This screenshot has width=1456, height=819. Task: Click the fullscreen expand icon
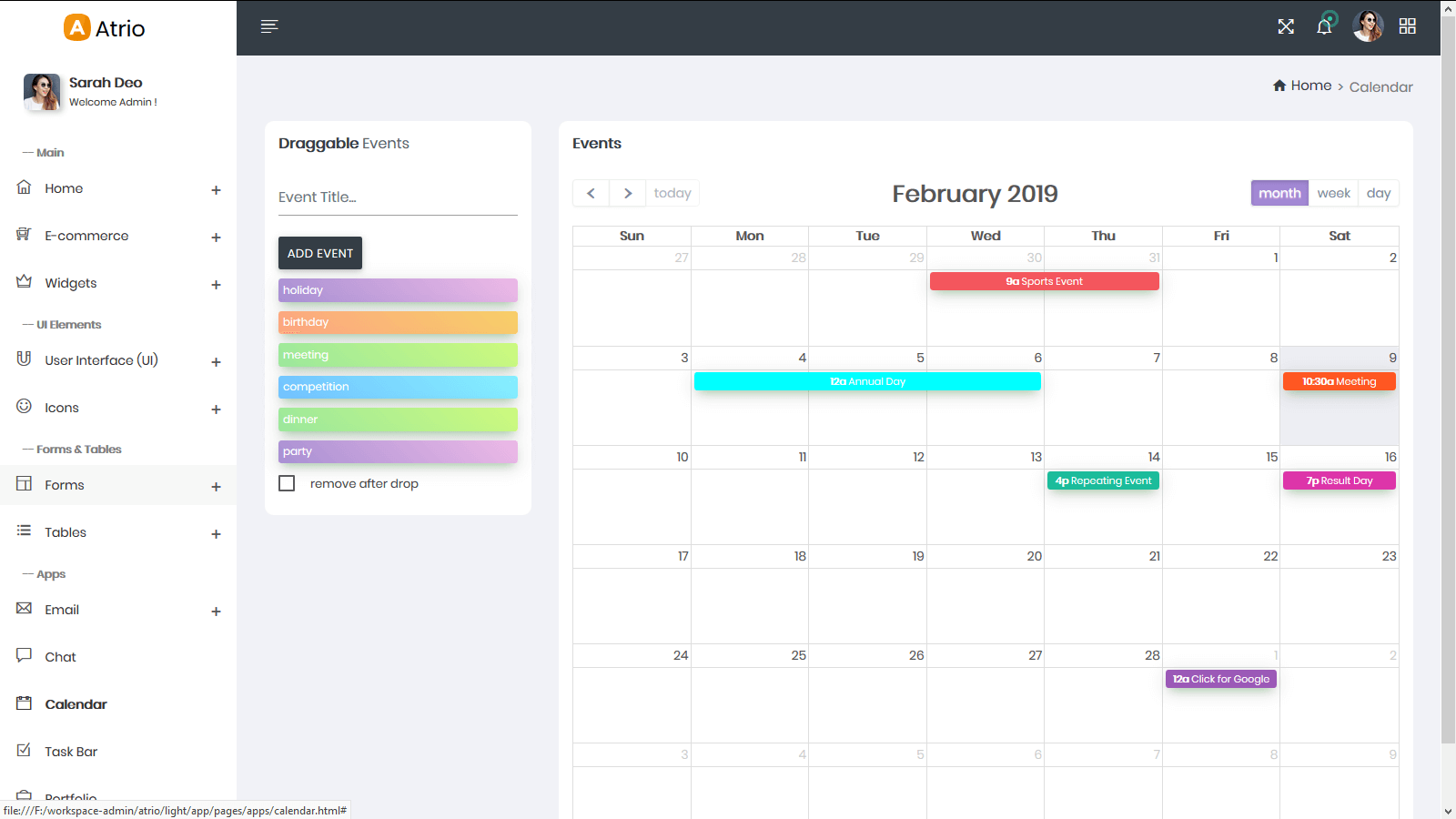click(1285, 26)
